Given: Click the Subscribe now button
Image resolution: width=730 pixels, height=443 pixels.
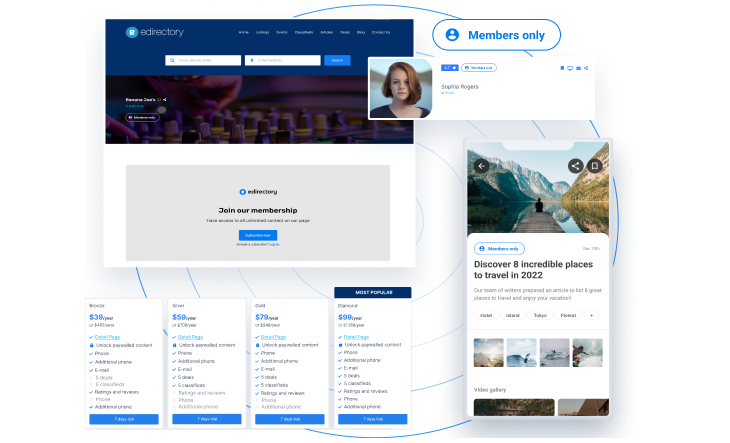Looking at the screenshot, I should click(x=259, y=234).
